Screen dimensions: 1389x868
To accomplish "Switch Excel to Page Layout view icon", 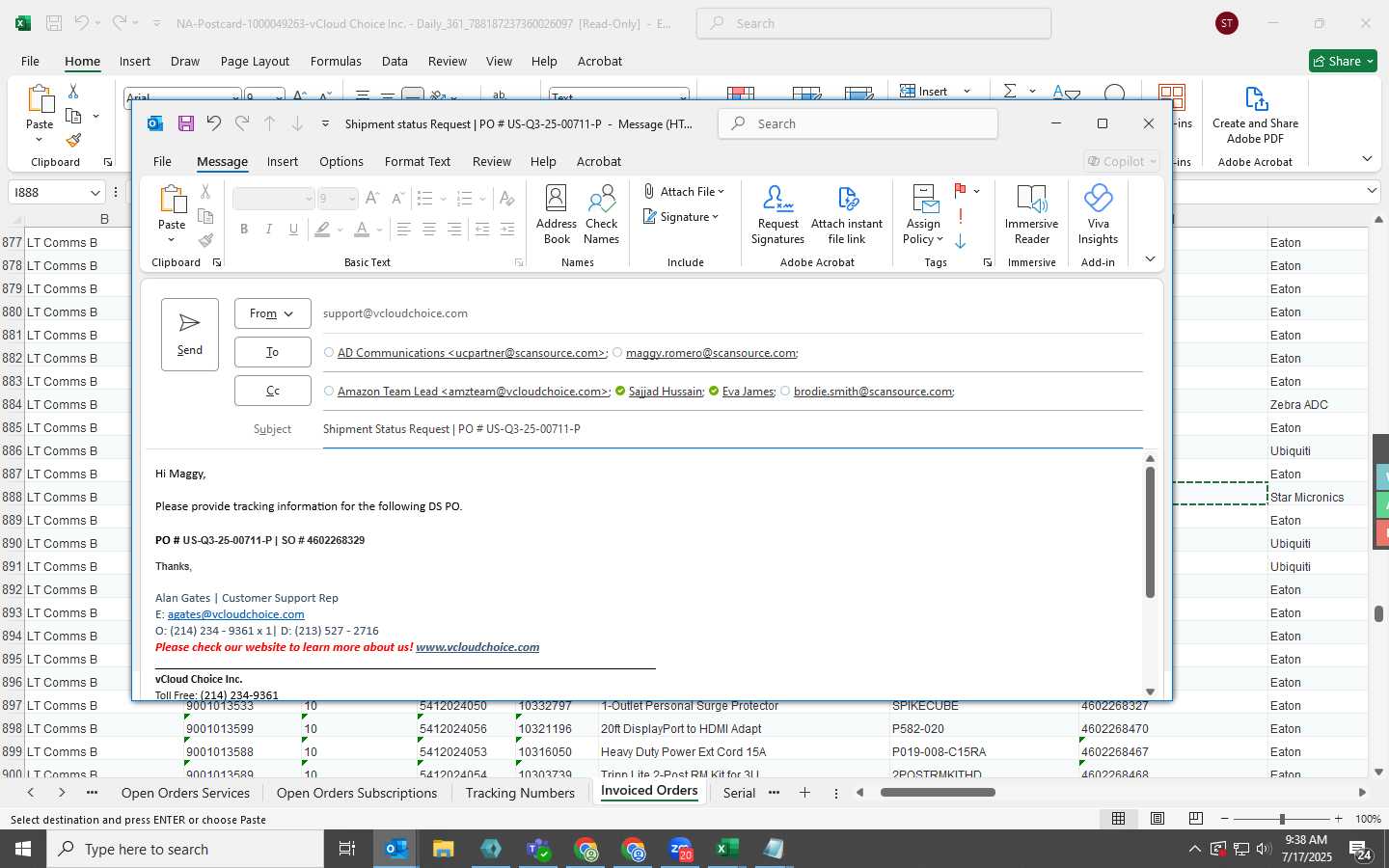I will (x=1157, y=818).
